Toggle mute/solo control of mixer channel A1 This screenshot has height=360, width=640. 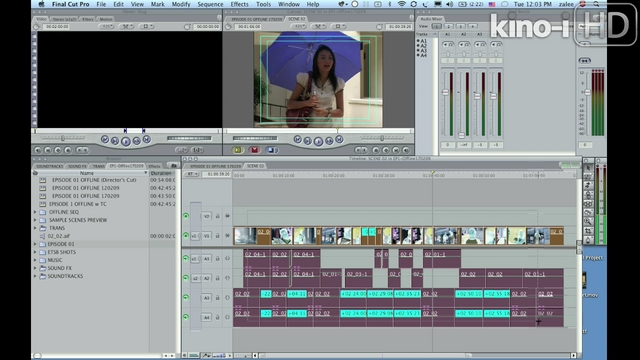pos(448,44)
